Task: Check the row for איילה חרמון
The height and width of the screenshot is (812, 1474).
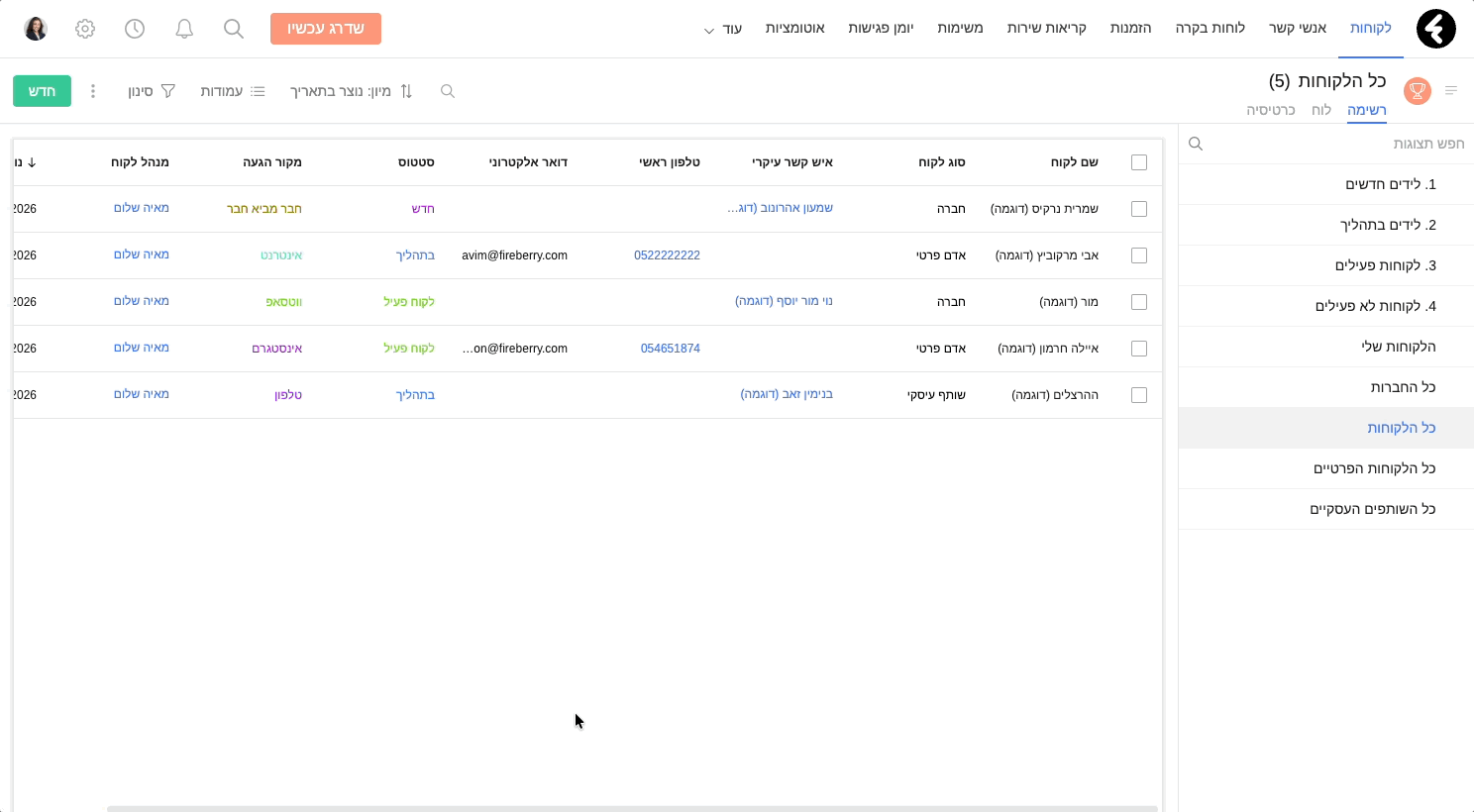Action: [1139, 349]
